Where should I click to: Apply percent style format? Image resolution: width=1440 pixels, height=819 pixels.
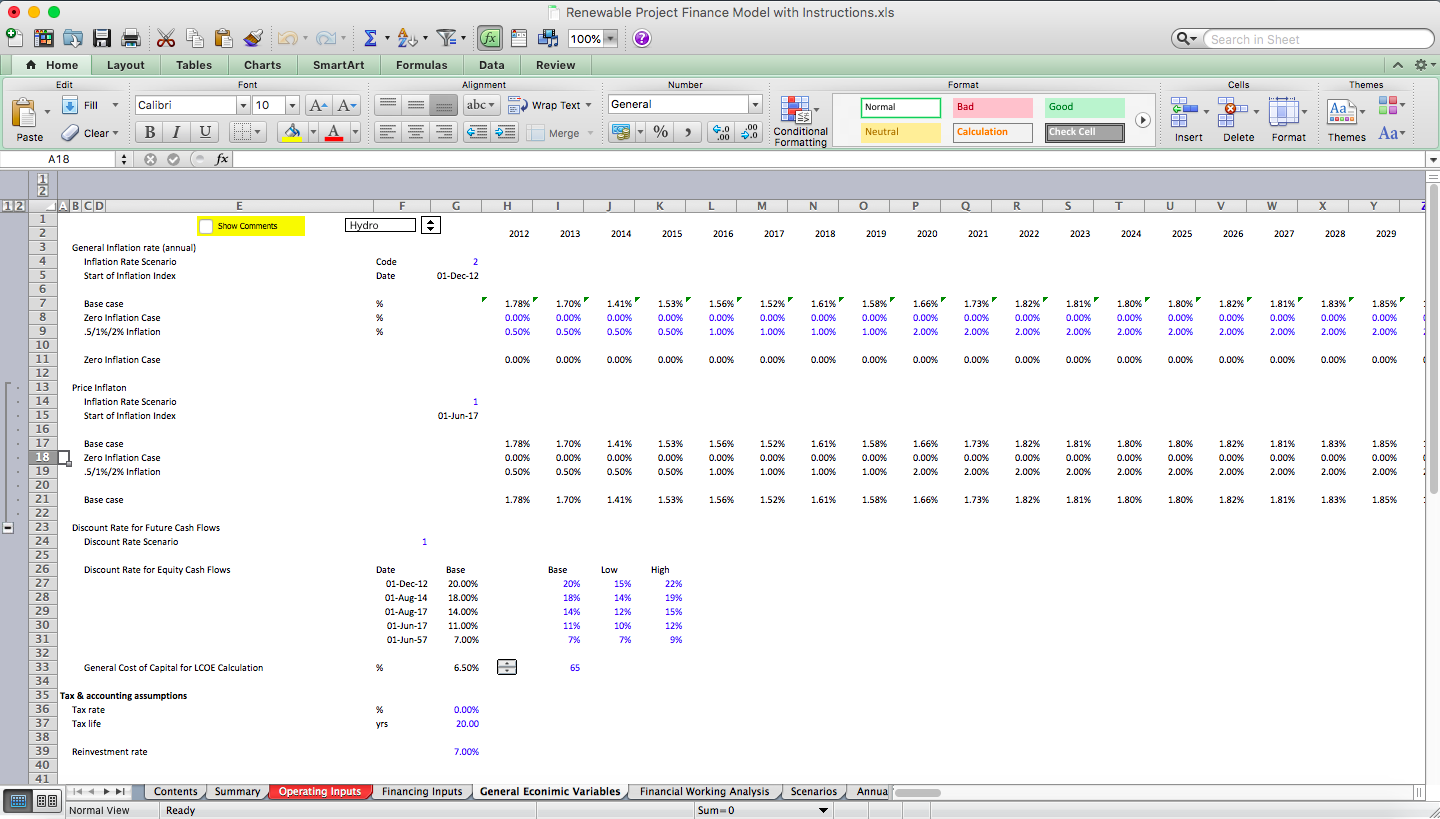pyautogui.click(x=660, y=132)
